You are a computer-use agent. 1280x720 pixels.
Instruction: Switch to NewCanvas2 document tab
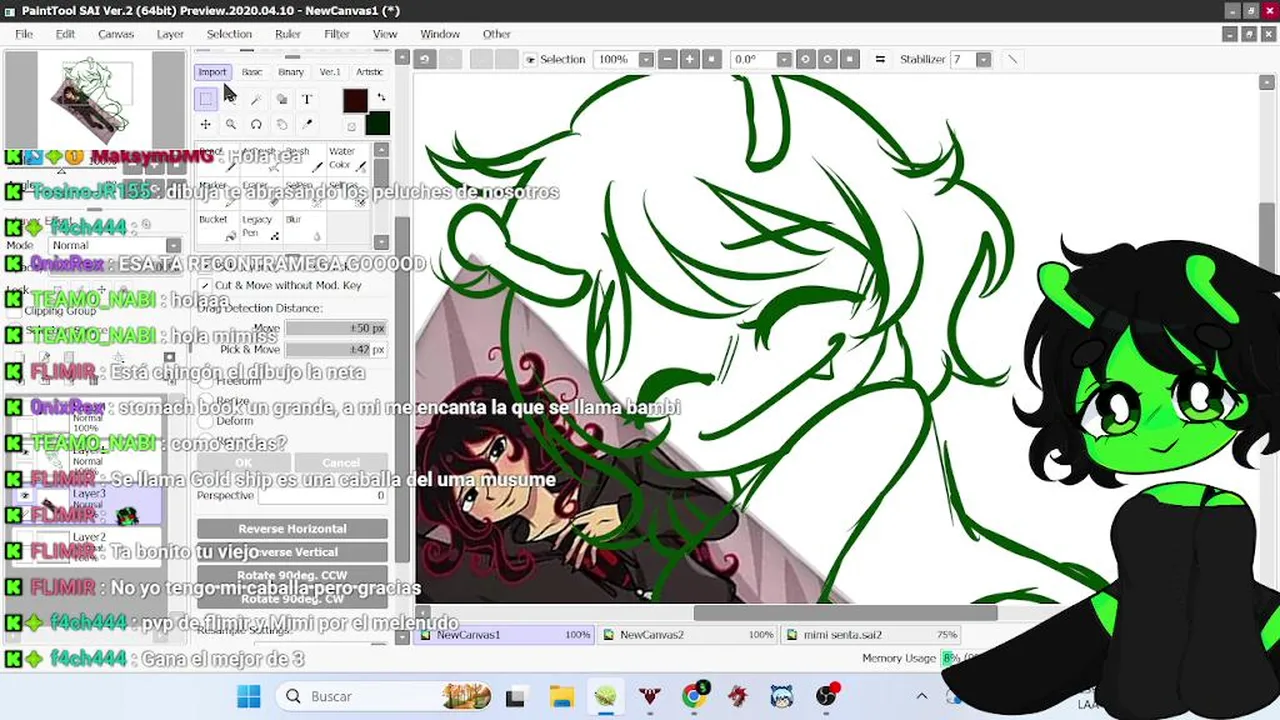[x=688, y=635]
